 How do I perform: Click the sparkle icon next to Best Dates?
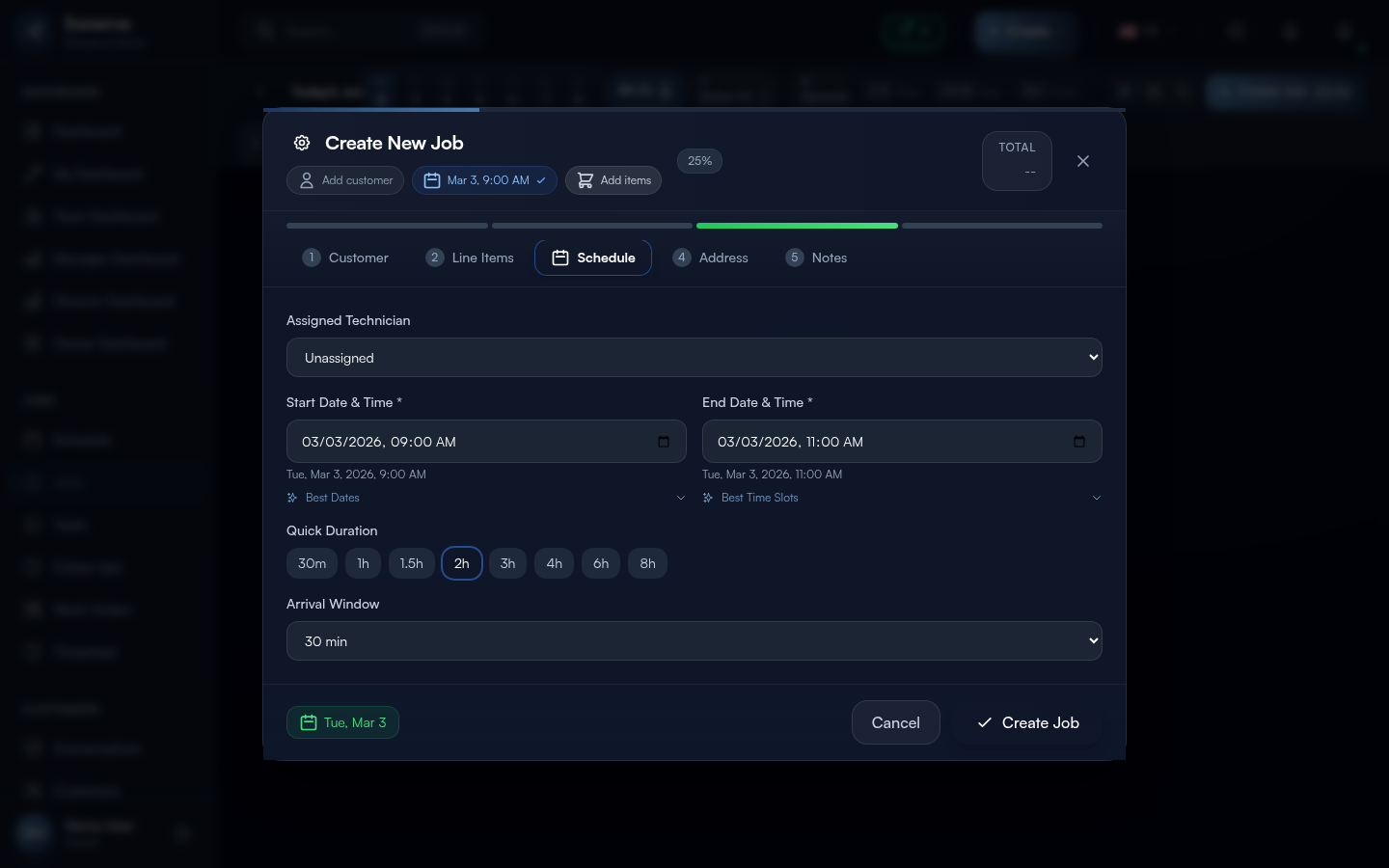click(x=292, y=498)
